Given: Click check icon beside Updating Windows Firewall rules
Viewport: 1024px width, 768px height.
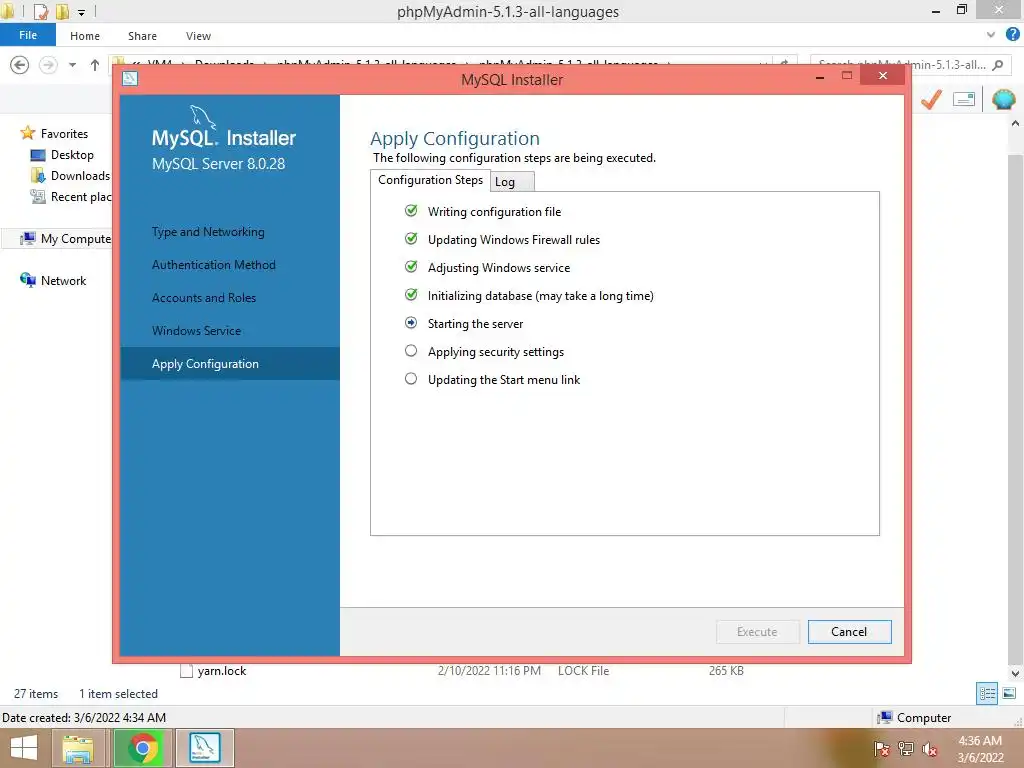Looking at the screenshot, I should point(411,238).
